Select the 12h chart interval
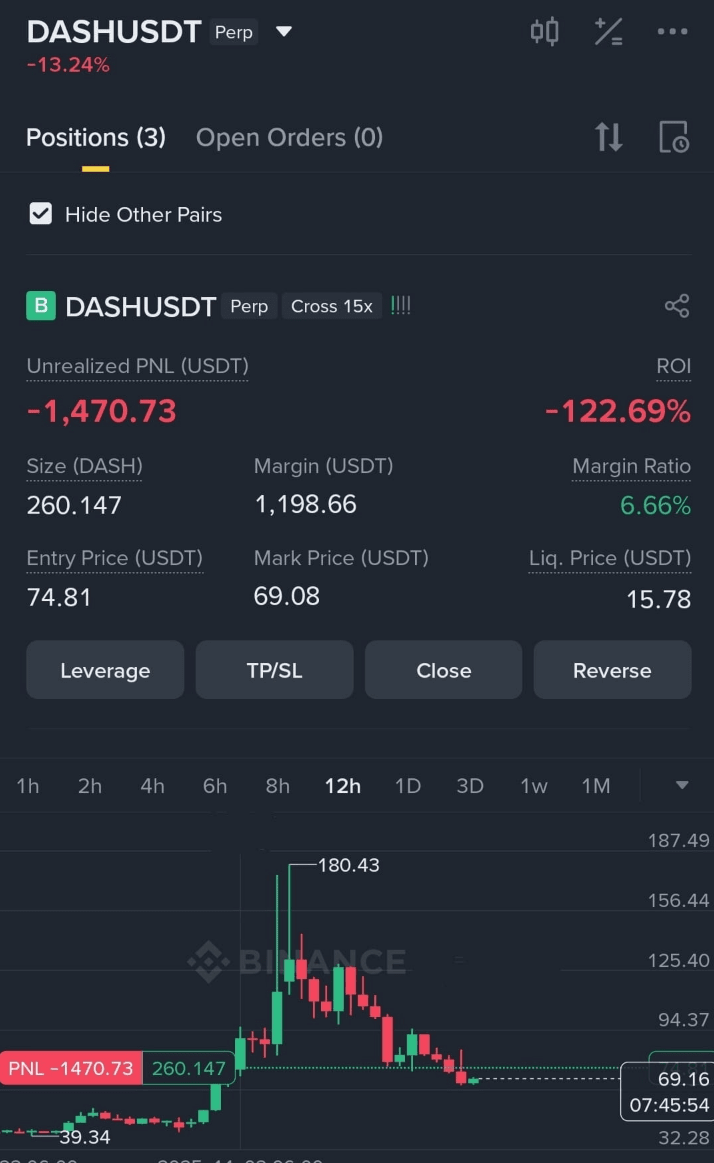Image resolution: width=714 pixels, height=1163 pixels. tap(343, 785)
